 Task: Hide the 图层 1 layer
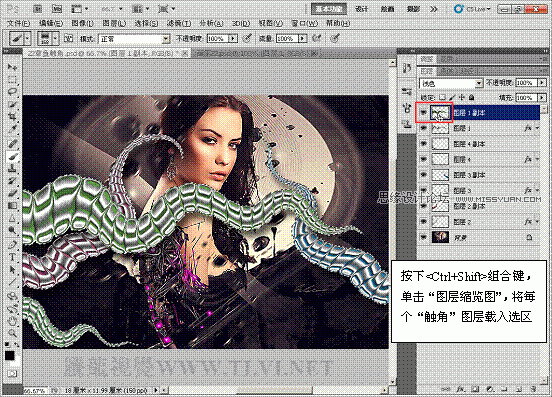pyautogui.click(x=424, y=128)
